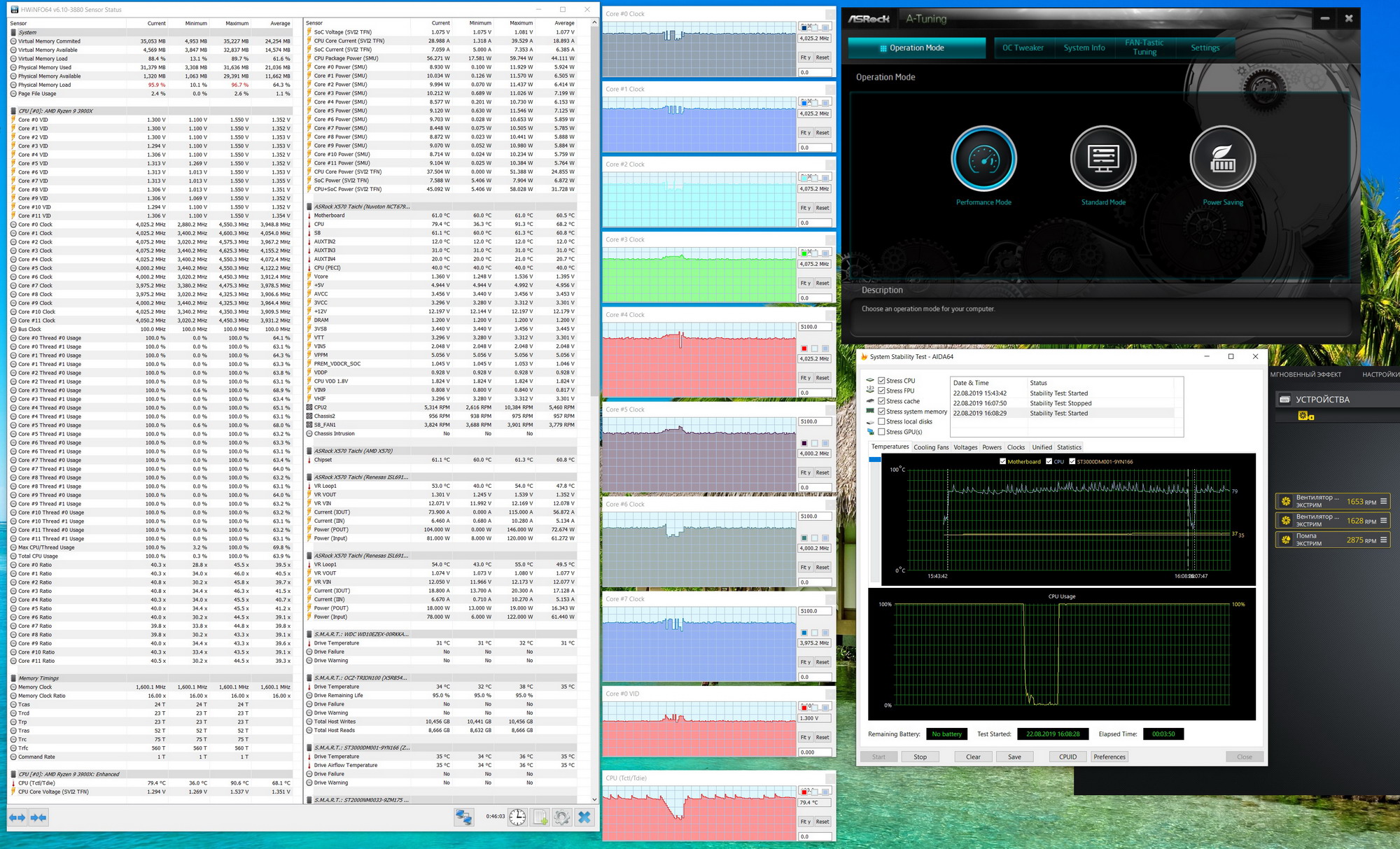Click HWiNFO logging file-plus icon
This screenshot has height=849, width=1400.
540,817
